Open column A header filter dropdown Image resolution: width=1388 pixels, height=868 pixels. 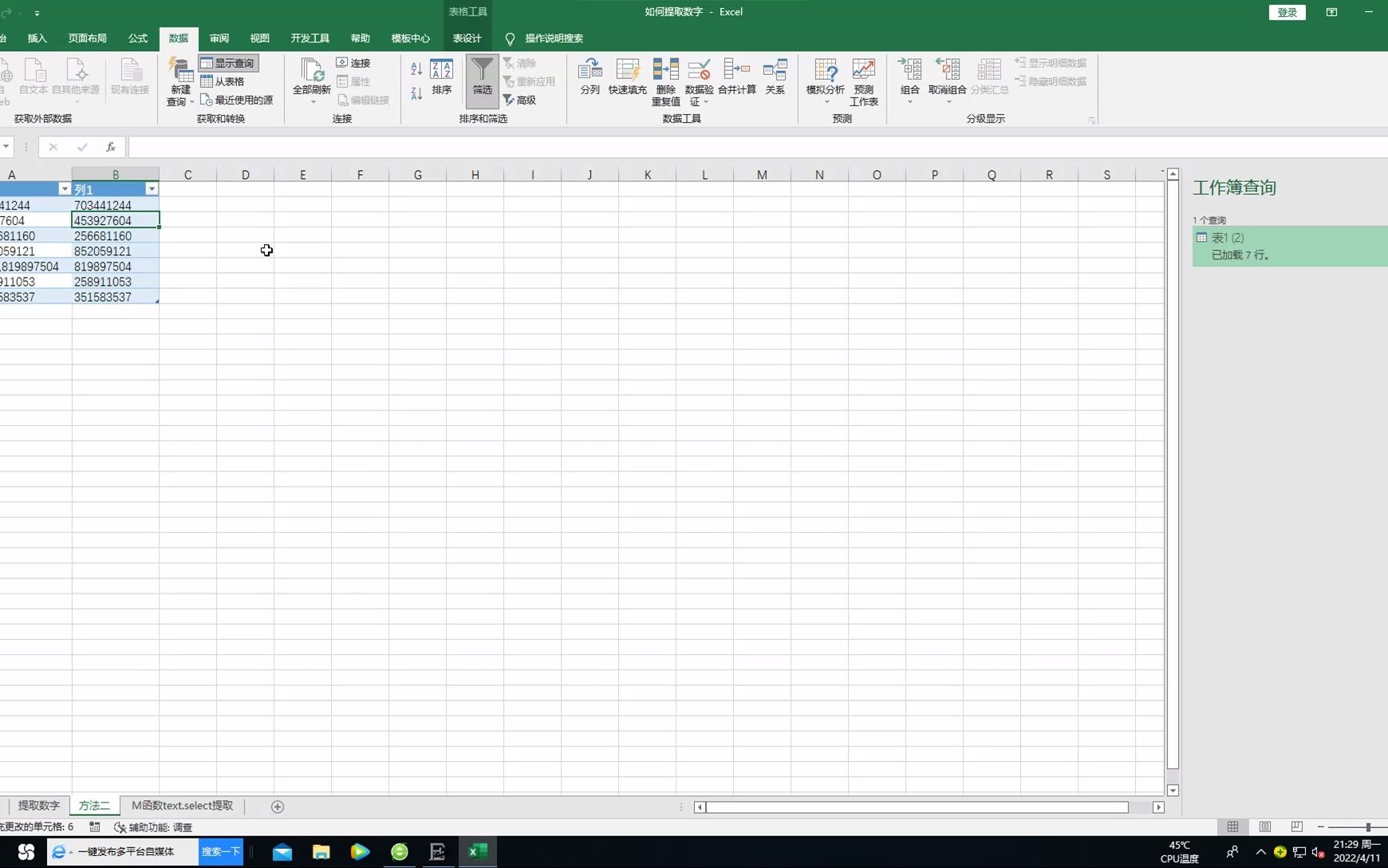tap(65, 189)
